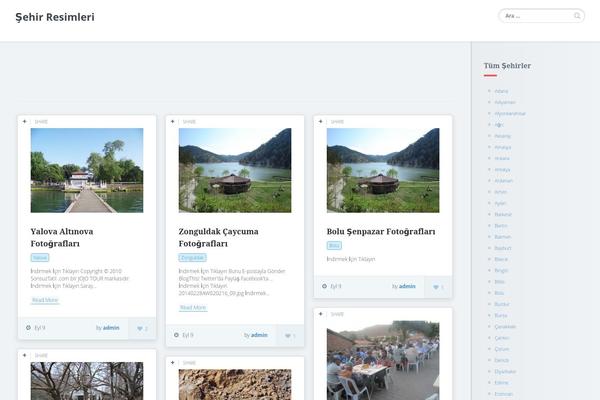
Task: Open the bare trees photo thumbnail
Action: (x=87, y=381)
